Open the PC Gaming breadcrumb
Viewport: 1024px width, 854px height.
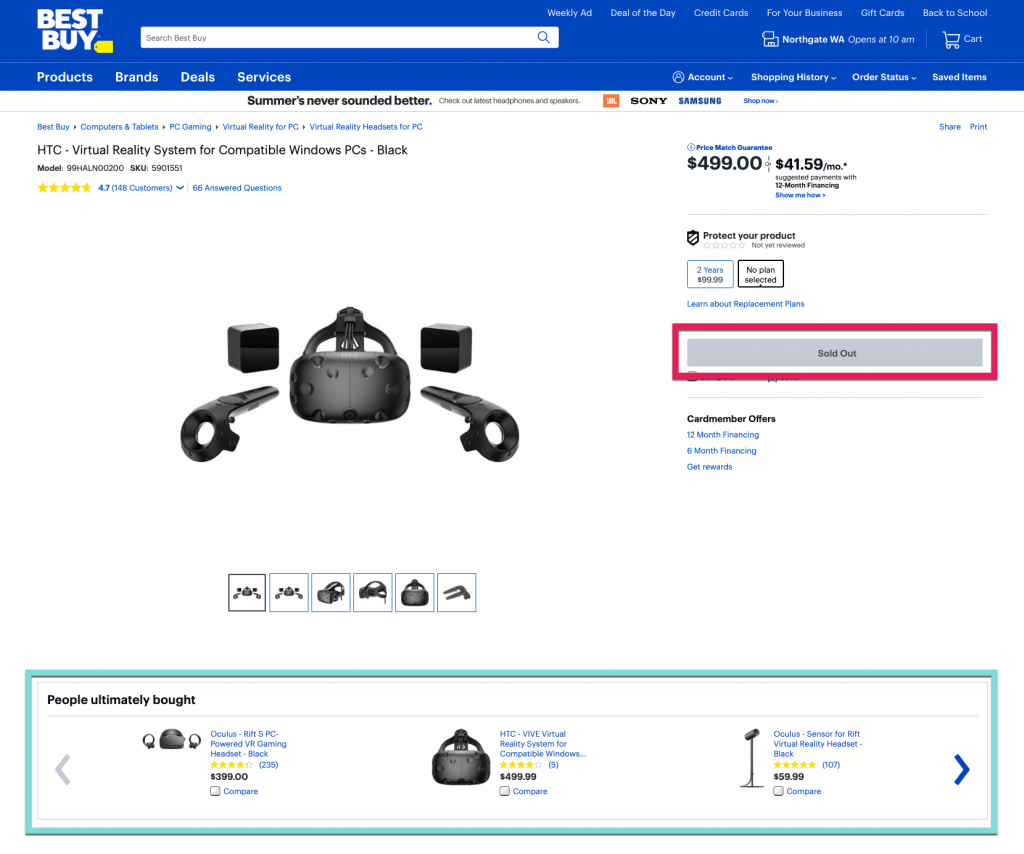pos(190,127)
